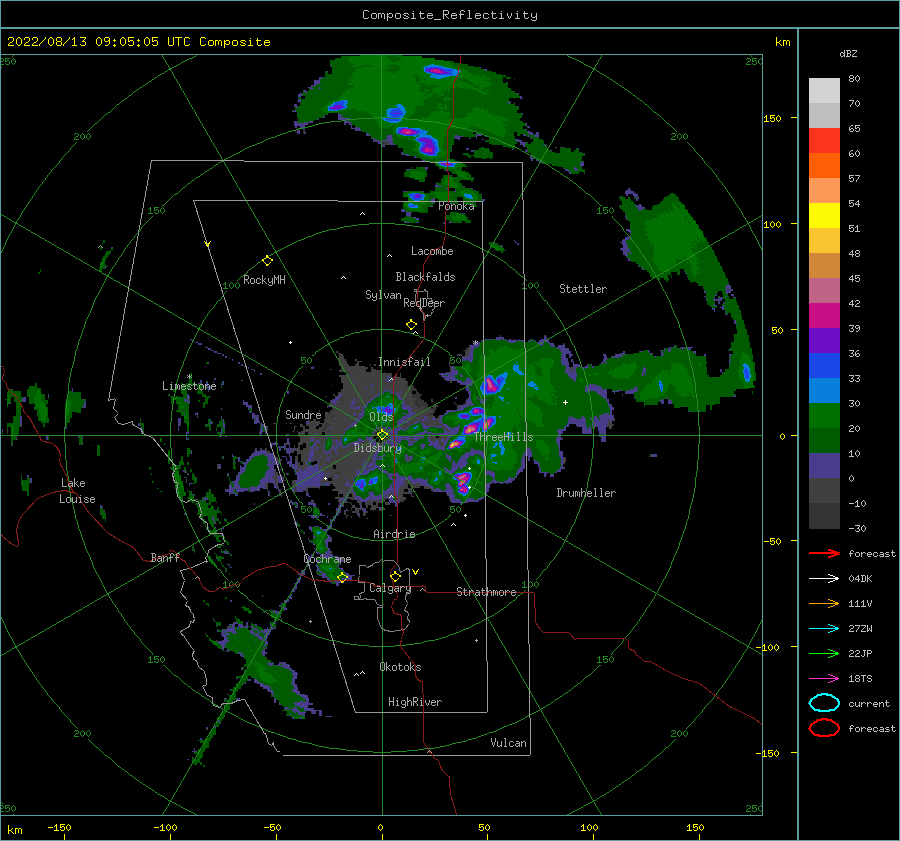
Task: Click the Lacombe label
Action: 432,251
